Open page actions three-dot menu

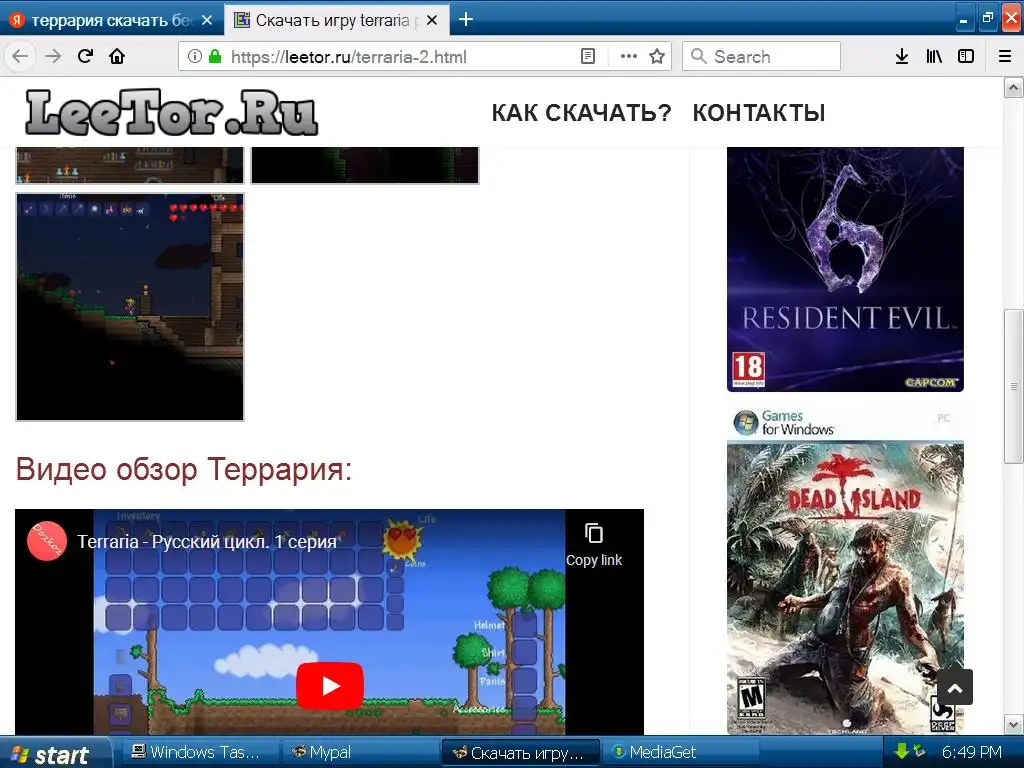629,56
